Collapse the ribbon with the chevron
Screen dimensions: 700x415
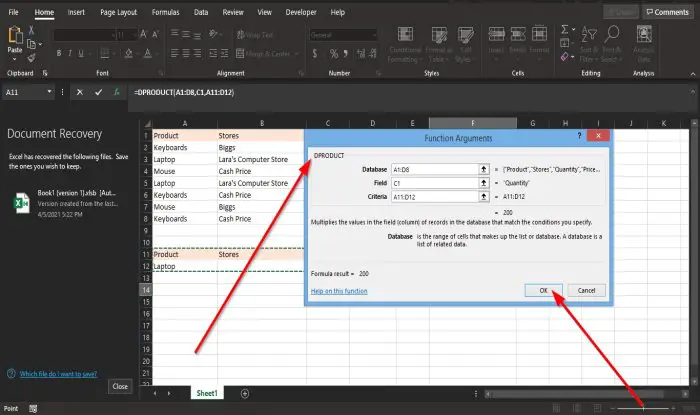693,74
